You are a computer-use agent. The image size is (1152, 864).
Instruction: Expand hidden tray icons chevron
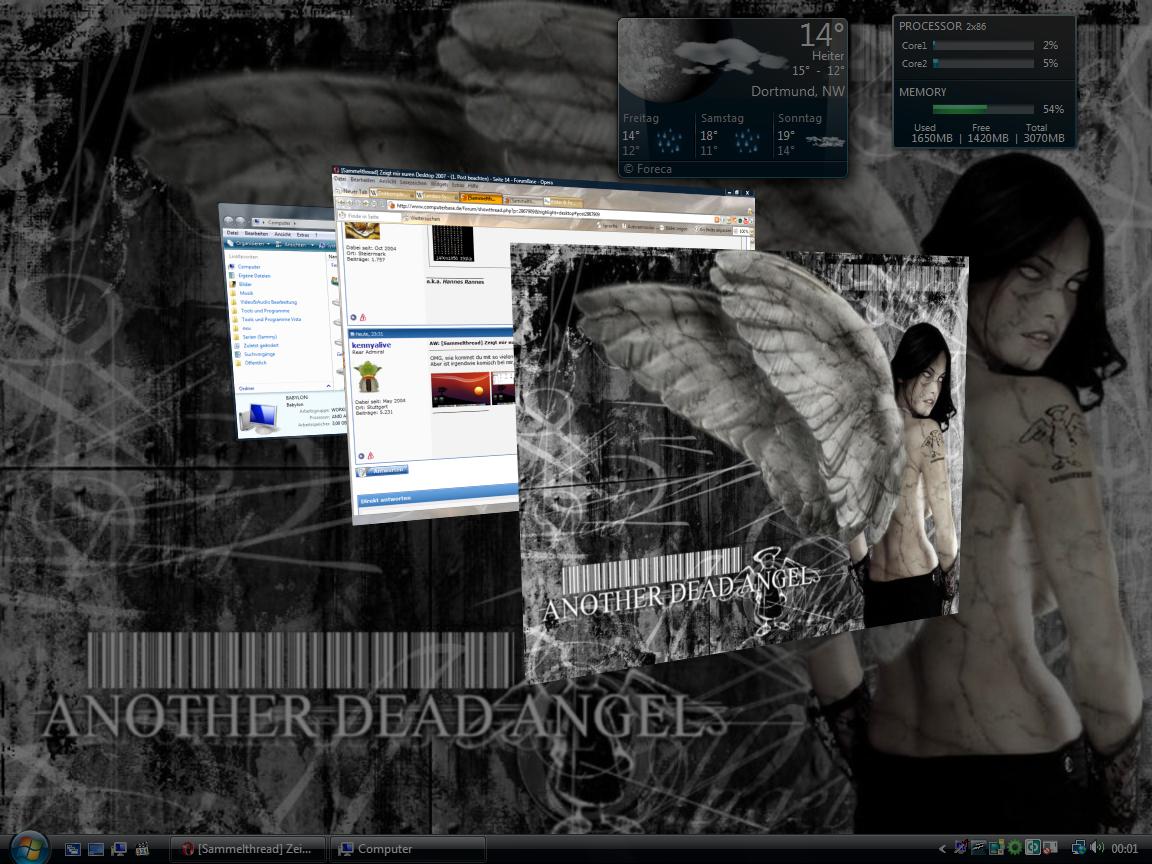(942, 849)
